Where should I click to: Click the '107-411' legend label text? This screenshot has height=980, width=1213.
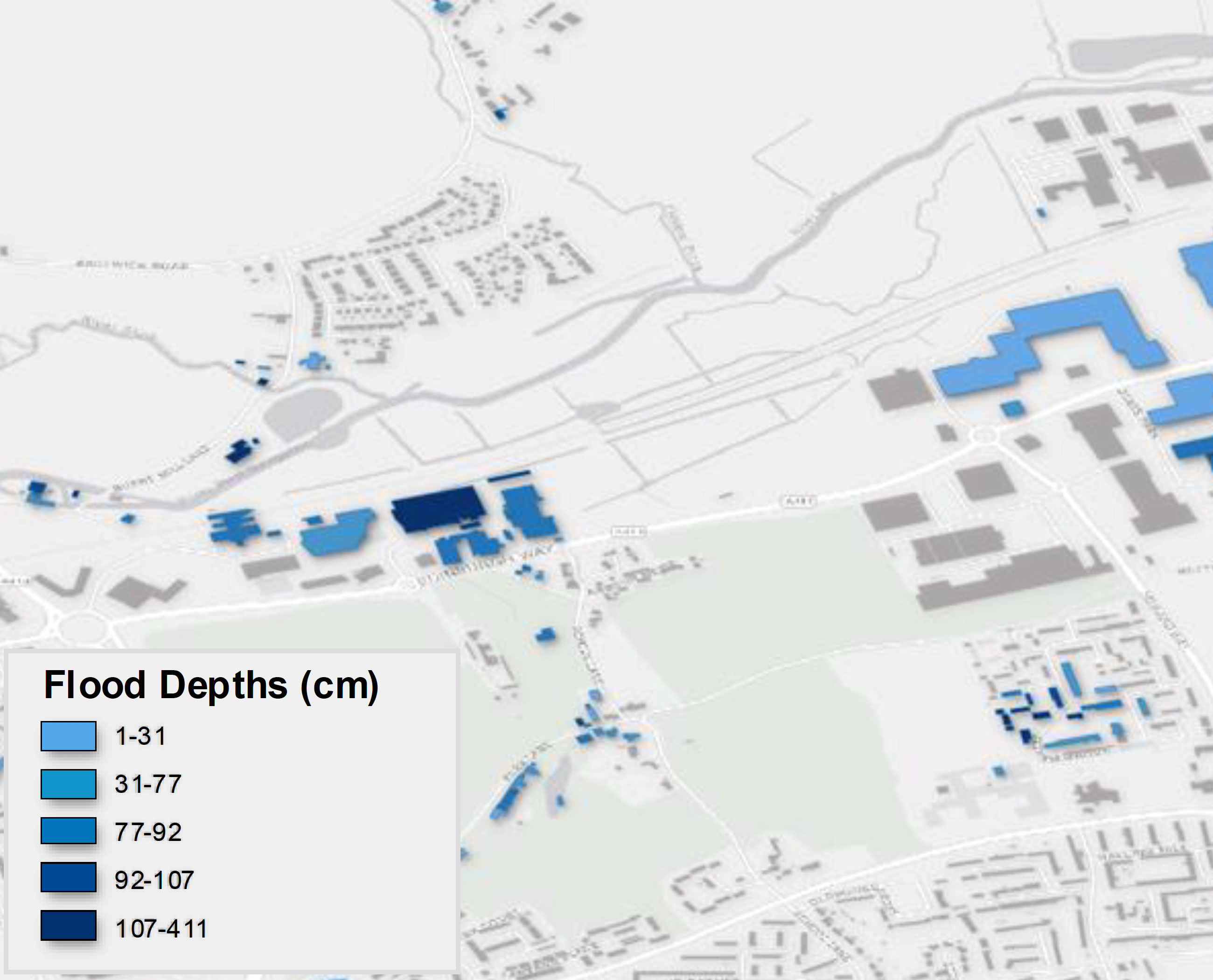(161, 929)
